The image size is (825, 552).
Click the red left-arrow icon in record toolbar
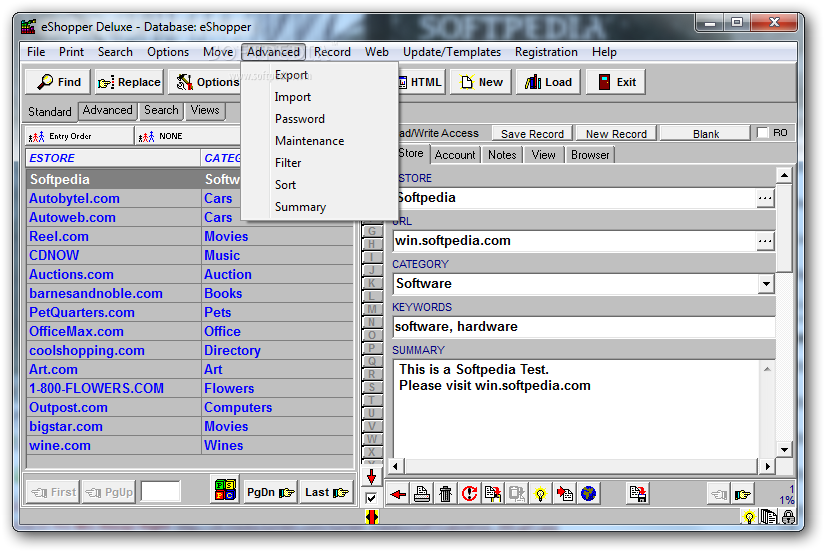coord(398,494)
